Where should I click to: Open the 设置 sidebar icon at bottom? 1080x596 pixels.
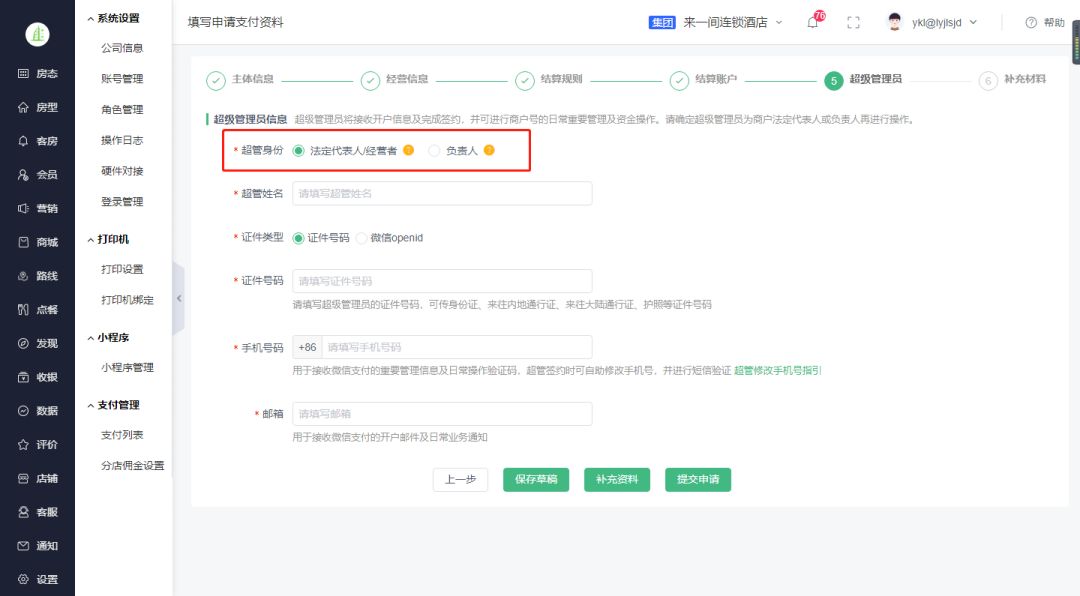pos(36,578)
